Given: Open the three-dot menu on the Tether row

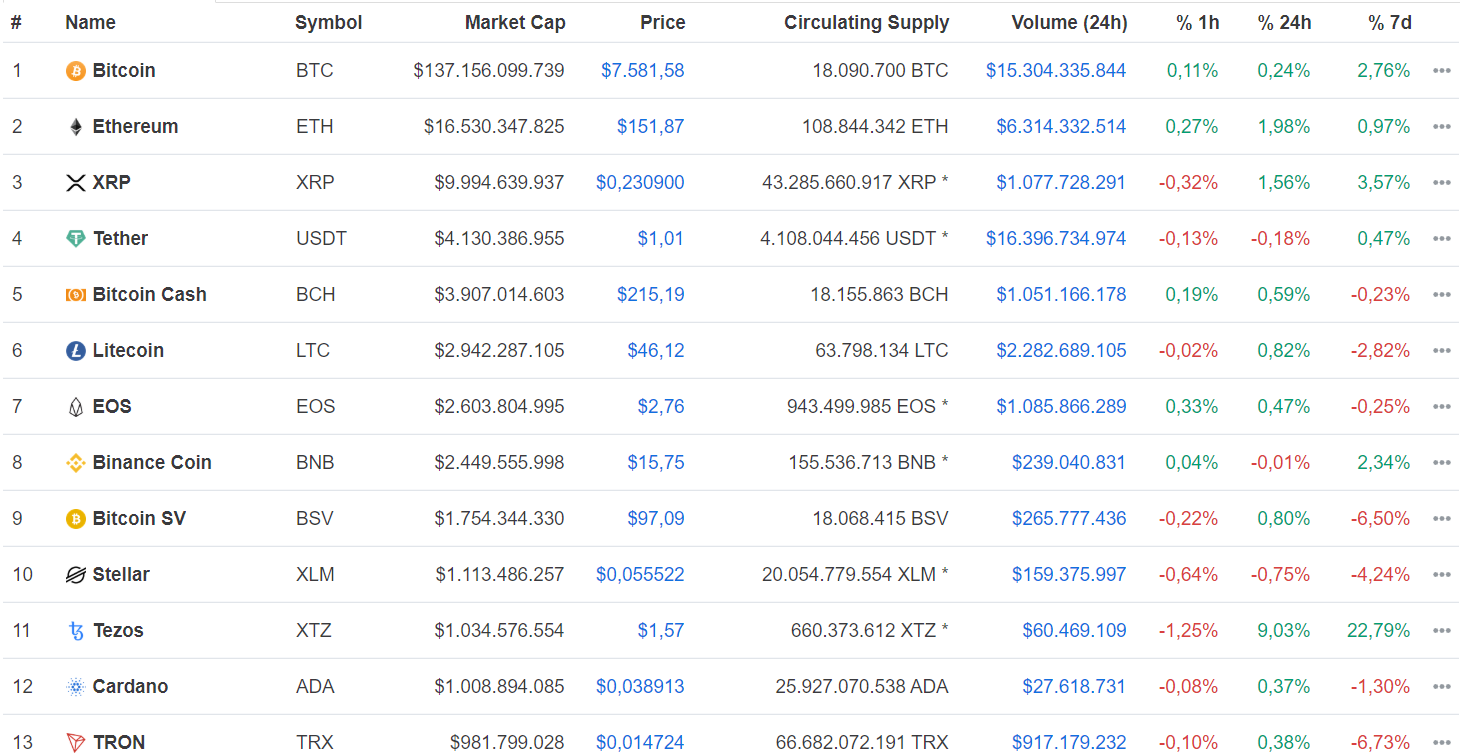Looking at the screenshot, I should [x=1441, y=238].
